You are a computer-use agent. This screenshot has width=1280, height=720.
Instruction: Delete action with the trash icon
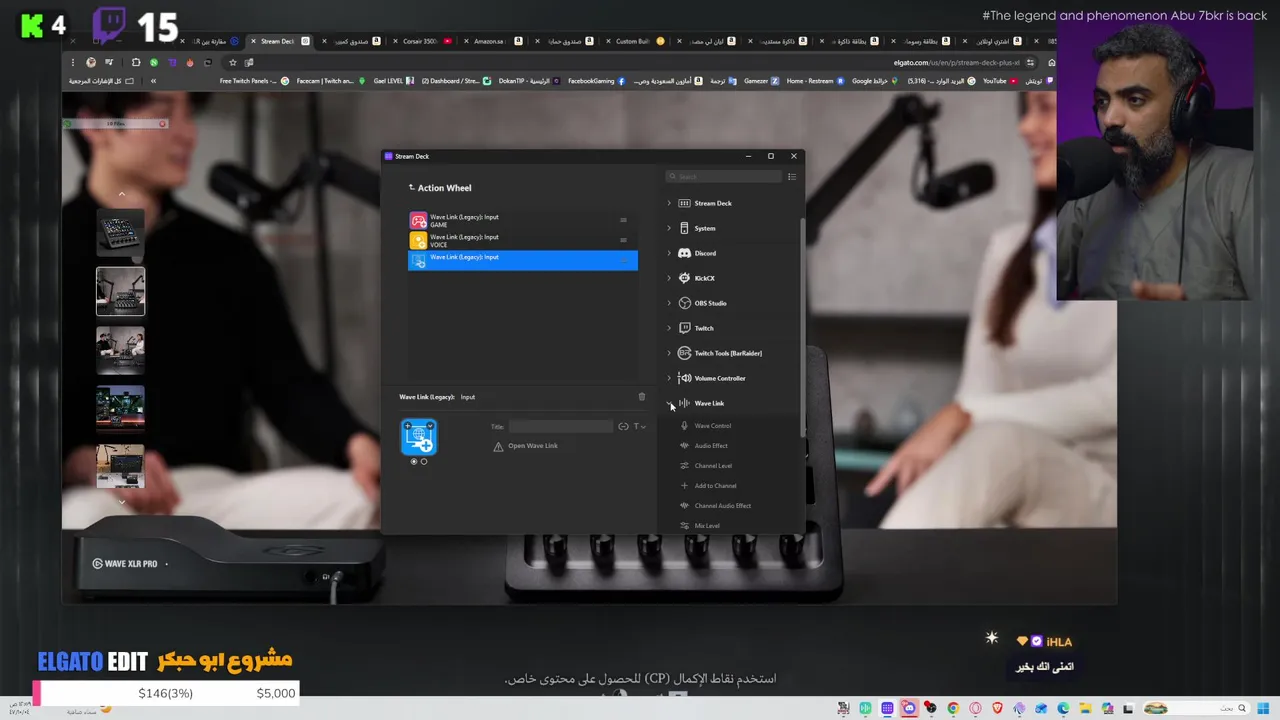[x=642, y=397]
